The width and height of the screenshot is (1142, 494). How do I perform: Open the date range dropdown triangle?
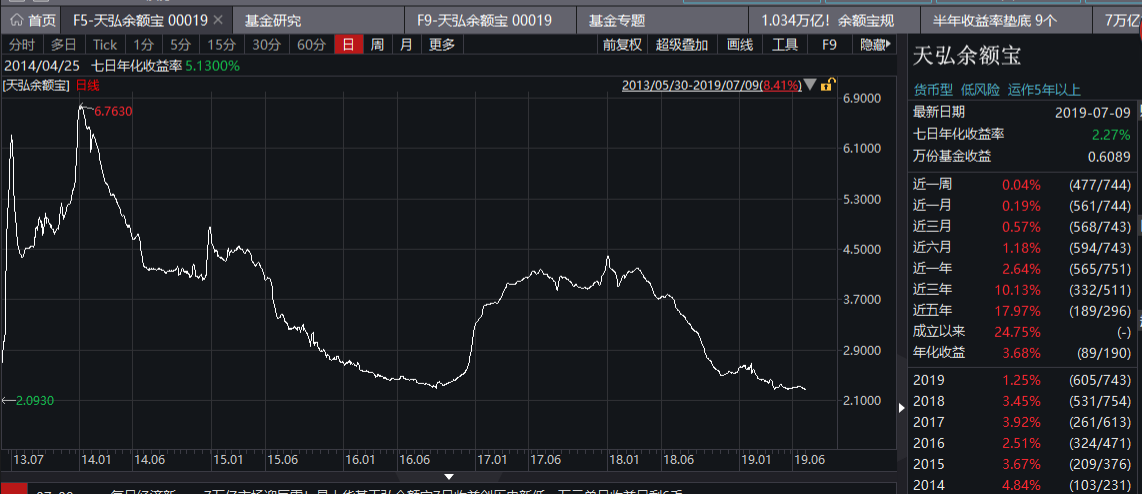pos(811,85)
